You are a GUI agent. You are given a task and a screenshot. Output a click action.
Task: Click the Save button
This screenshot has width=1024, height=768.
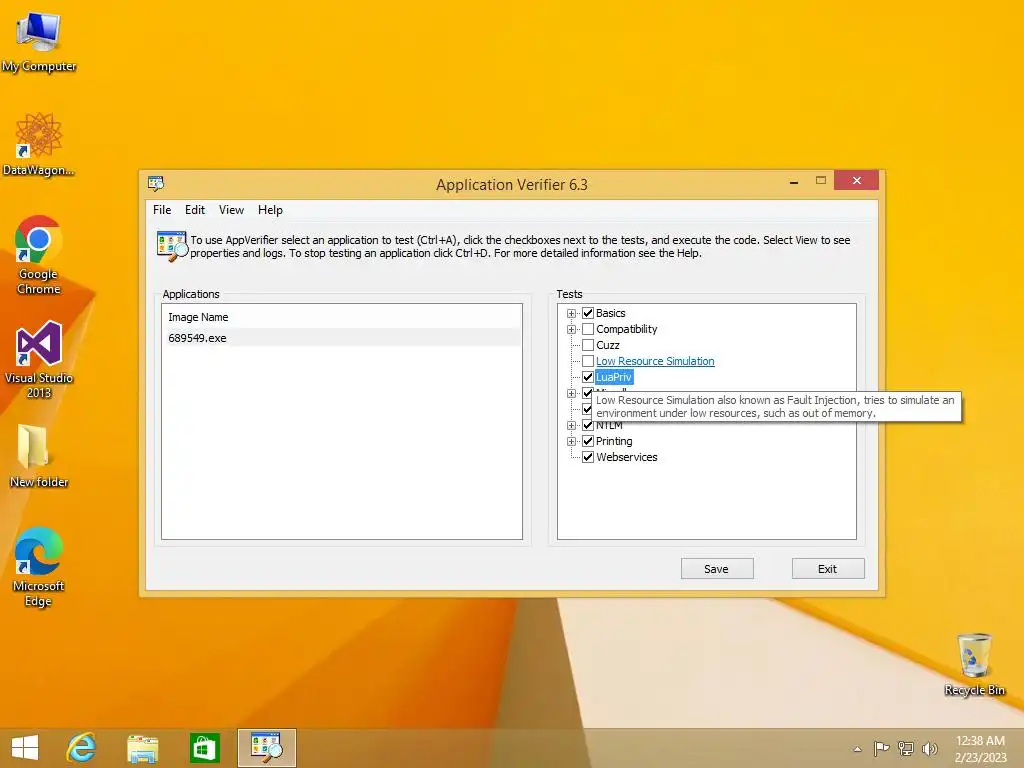tap(716, 569)
